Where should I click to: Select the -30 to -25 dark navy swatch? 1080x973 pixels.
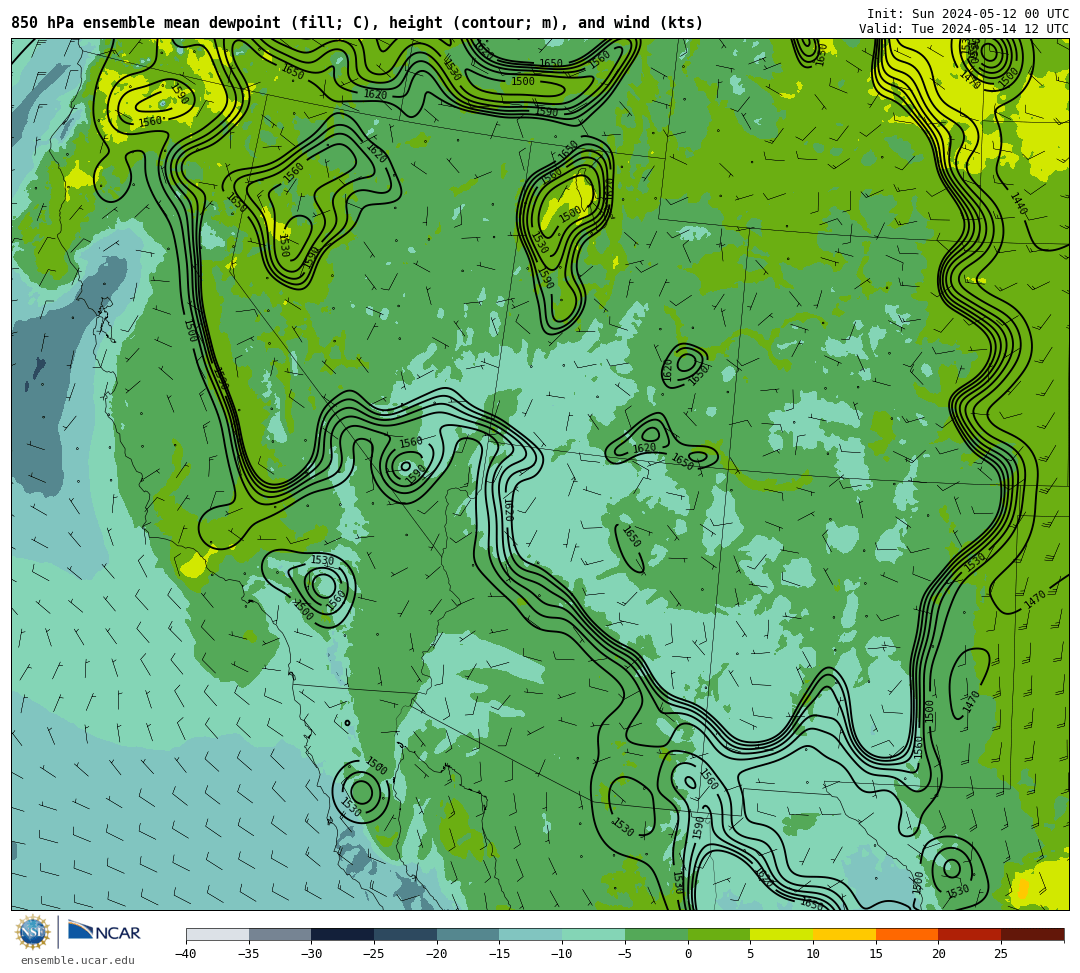tap(343, 934)
